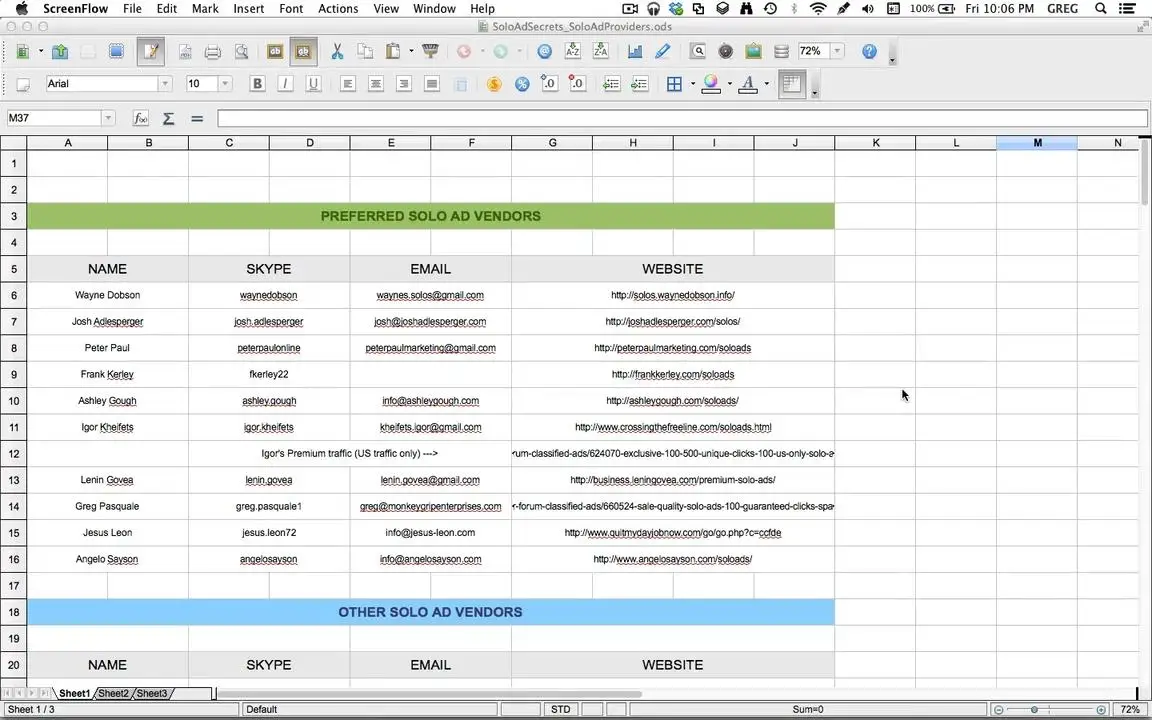The image size is (1152, 720).
Task: Increase indent icon
Action: click(x=639, y=84)
